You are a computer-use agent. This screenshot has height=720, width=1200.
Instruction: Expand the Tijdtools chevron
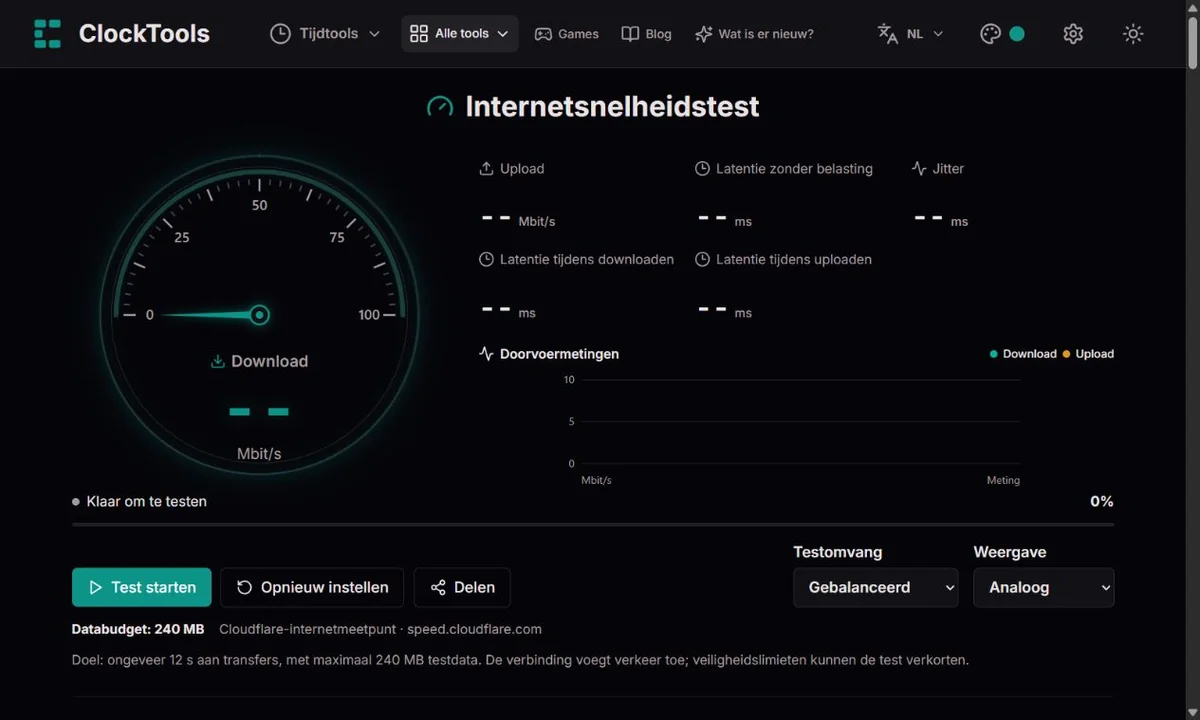[374, 34]
